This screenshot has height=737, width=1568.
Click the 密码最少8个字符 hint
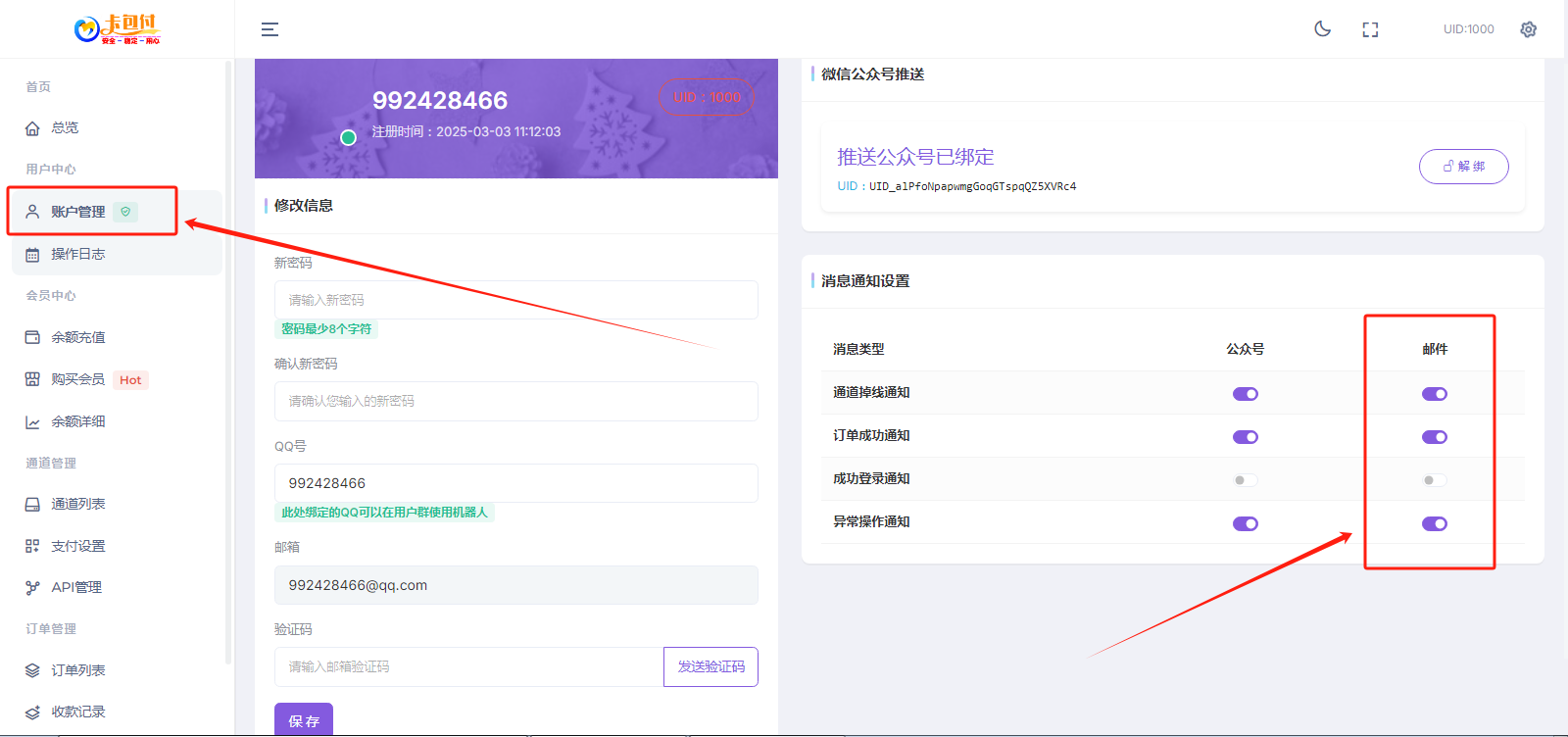point(326,329)
